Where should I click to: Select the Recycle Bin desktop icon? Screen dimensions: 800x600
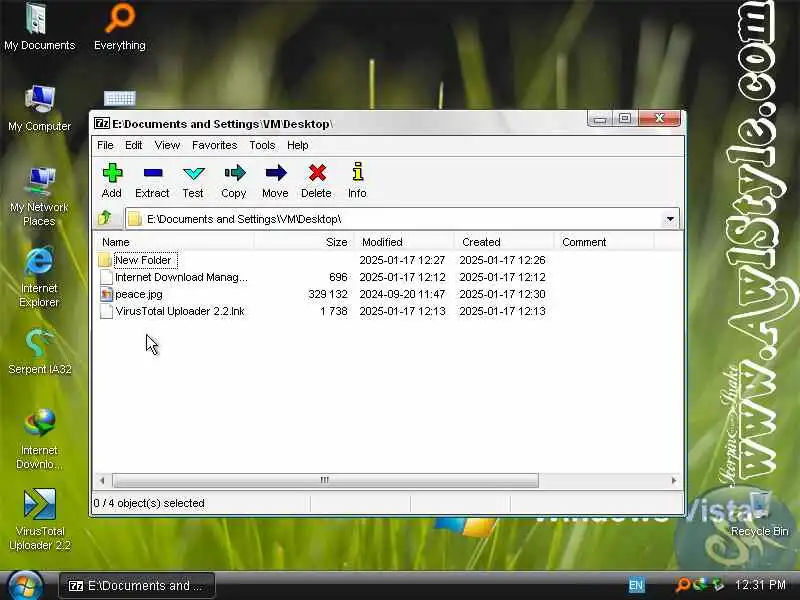tap(759, 506)
